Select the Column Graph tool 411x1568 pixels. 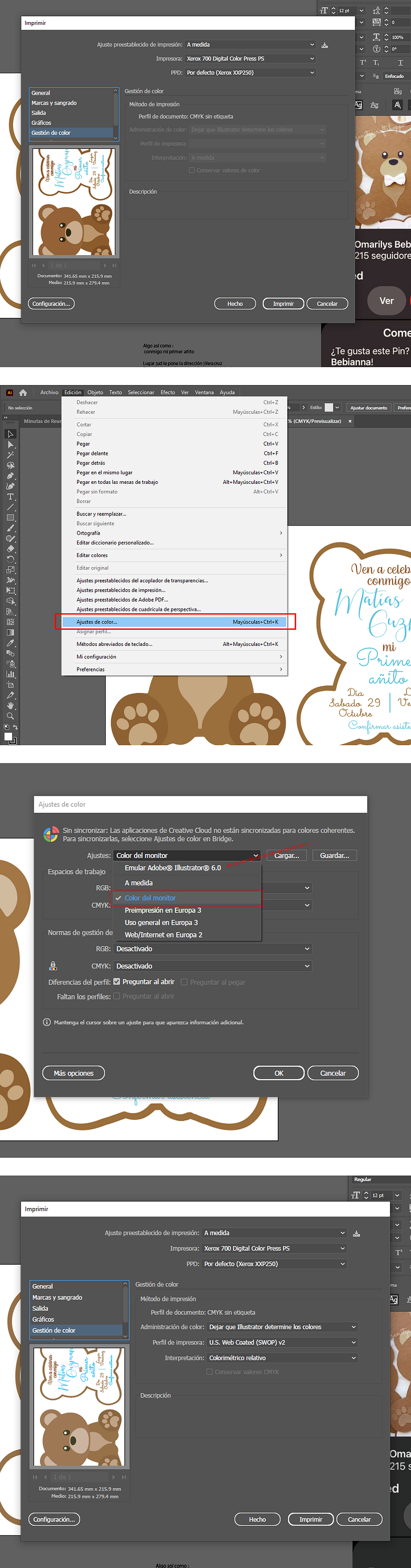11,674
